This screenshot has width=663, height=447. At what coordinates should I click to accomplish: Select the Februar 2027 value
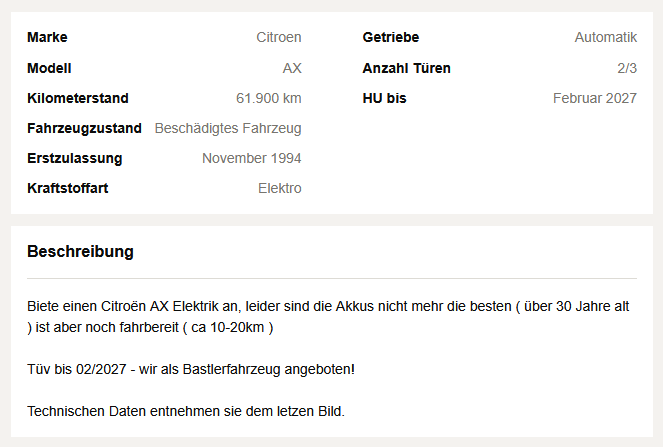point(595,98)
